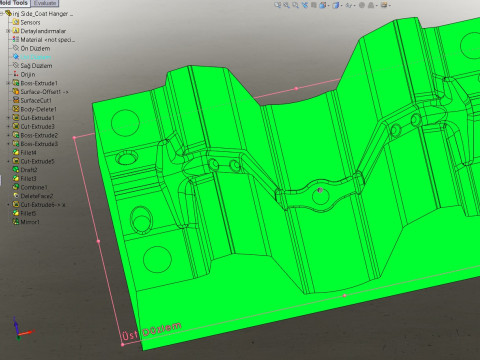This screenshot has width=480, height=360.
Task: Click the plane handle near label corner
Action: 122,344
